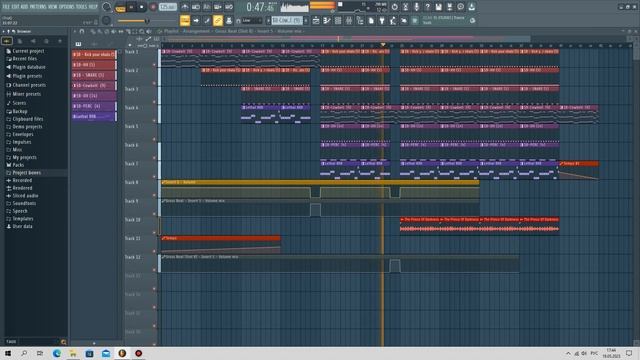Open the ADD menu
Image resolution: width=640 pixels, height=360 pixels.
pos(24,7)
